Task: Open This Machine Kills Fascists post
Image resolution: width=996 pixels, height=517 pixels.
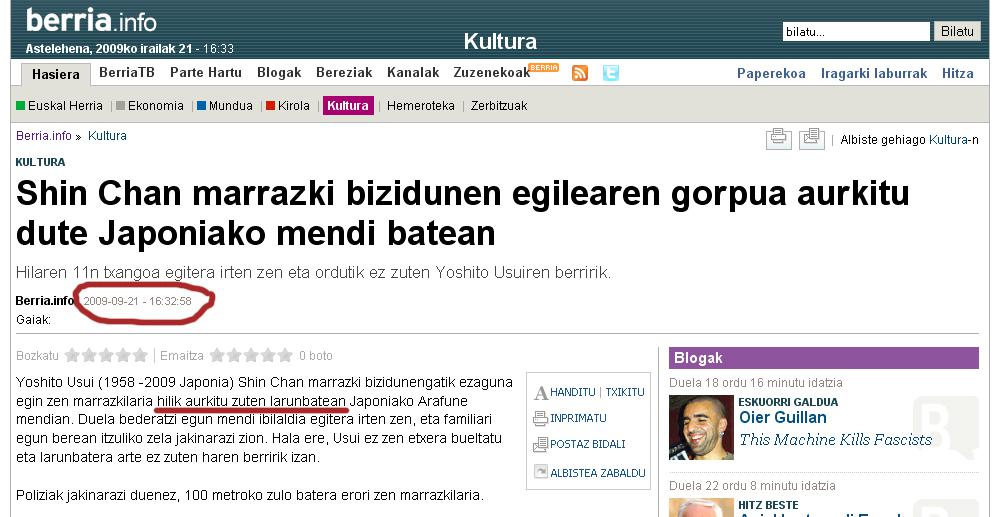Action: click(835, 440)
